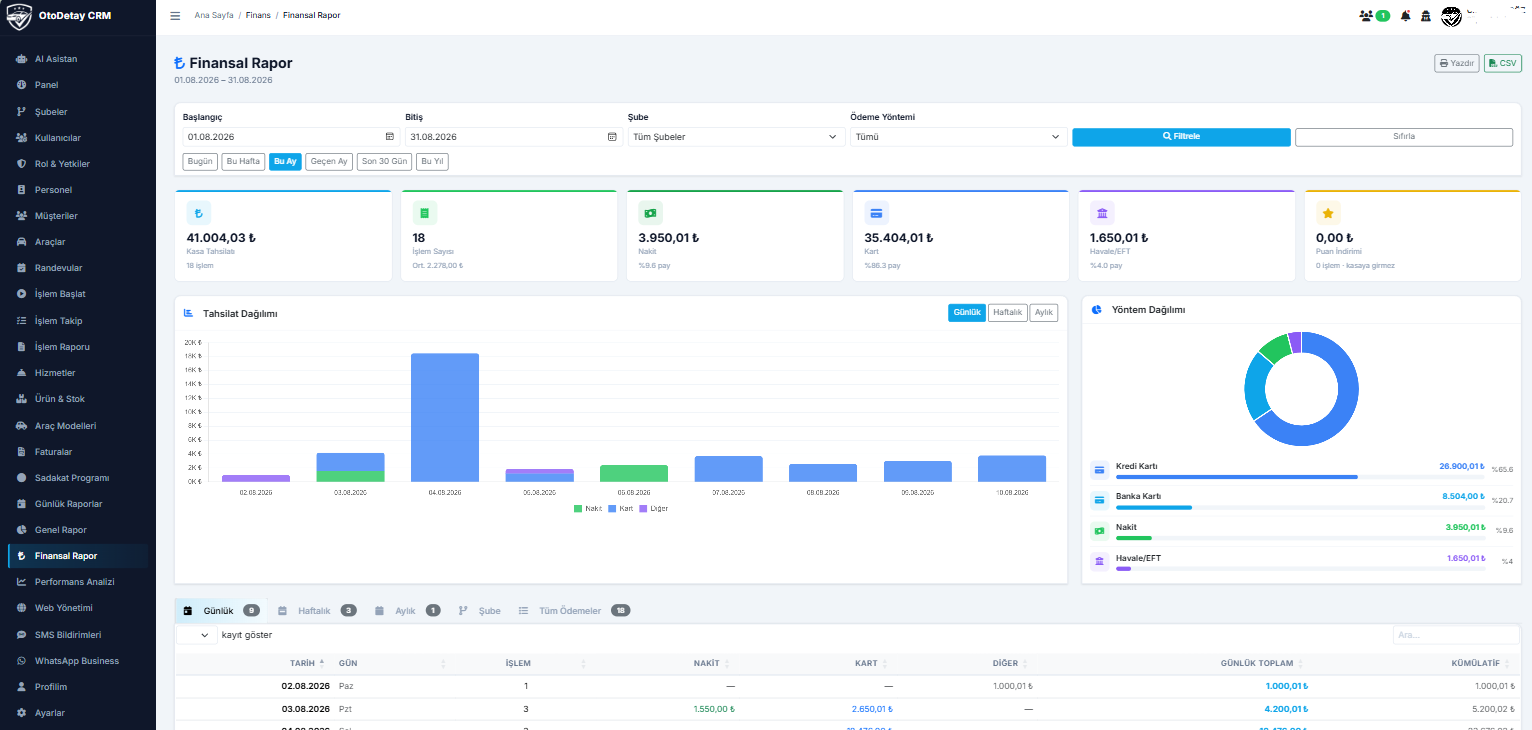Click the Kasa Tahsilatı lira icon
This screenshot has width=1532, height=730.
pyautogui.click(x=199, y=213)
